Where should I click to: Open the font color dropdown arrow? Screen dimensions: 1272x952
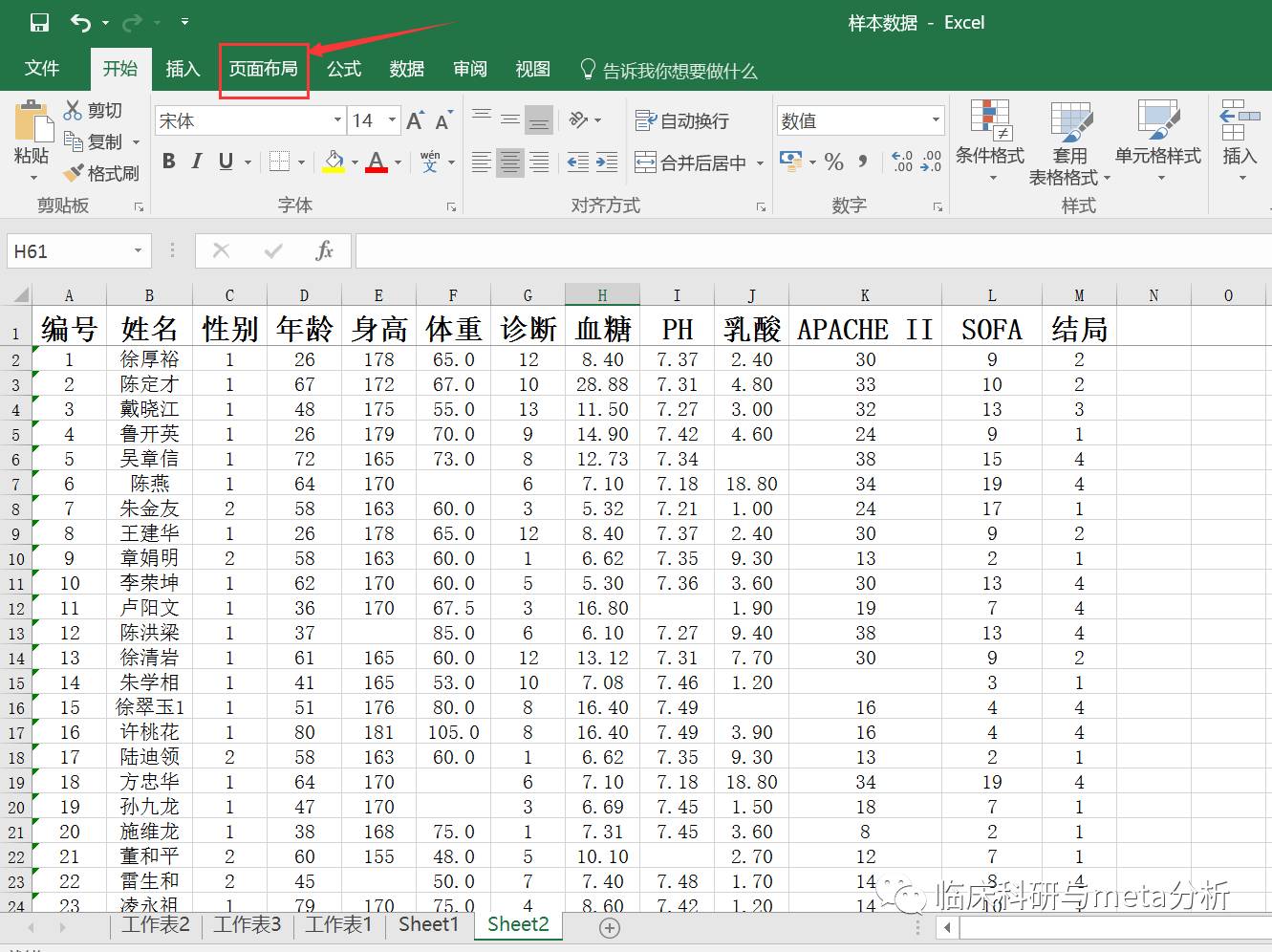pos(398,162)
